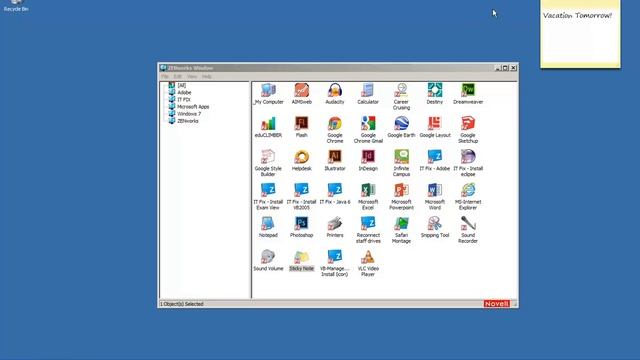Screen dimensions: 640x360
Task: Open the File menu
Action: (x=164, y=76)
